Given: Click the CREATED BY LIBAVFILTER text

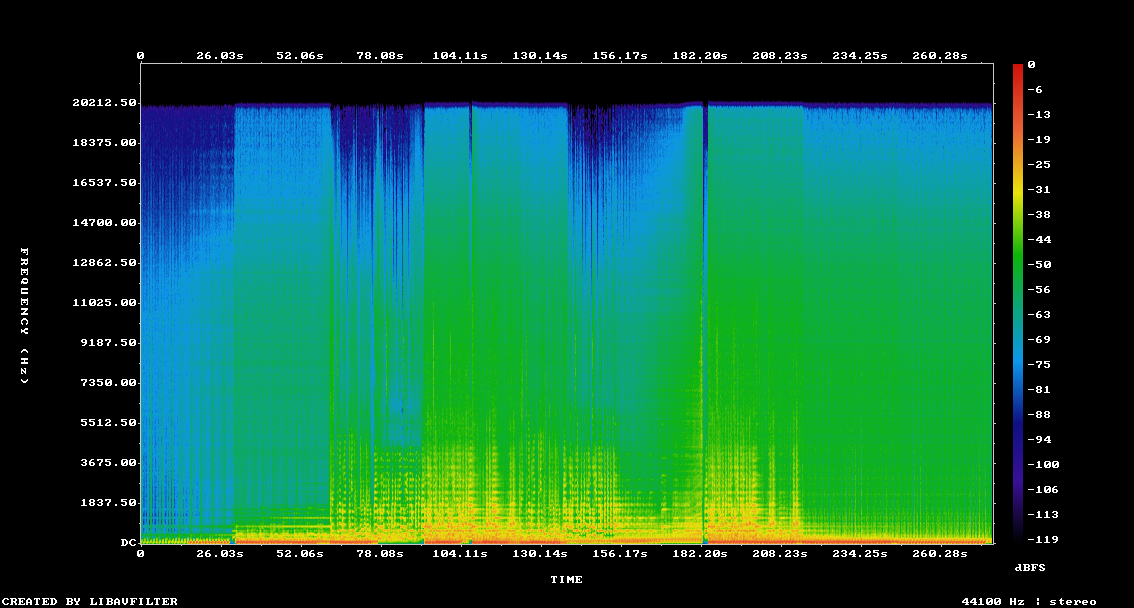Looking at the screenshot, I should (91, 601).
